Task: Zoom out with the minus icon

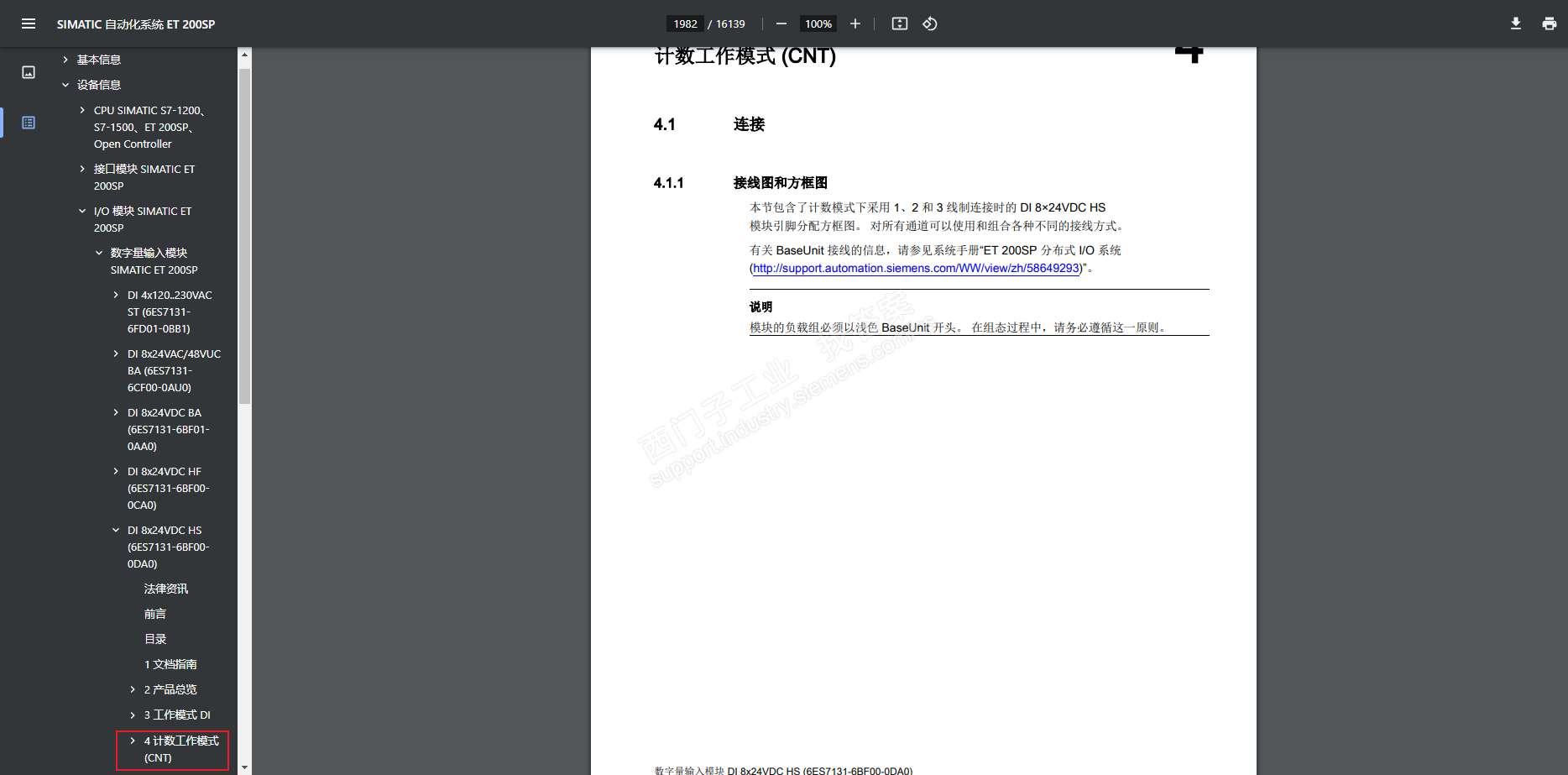Action: click(x=781, y=24)
